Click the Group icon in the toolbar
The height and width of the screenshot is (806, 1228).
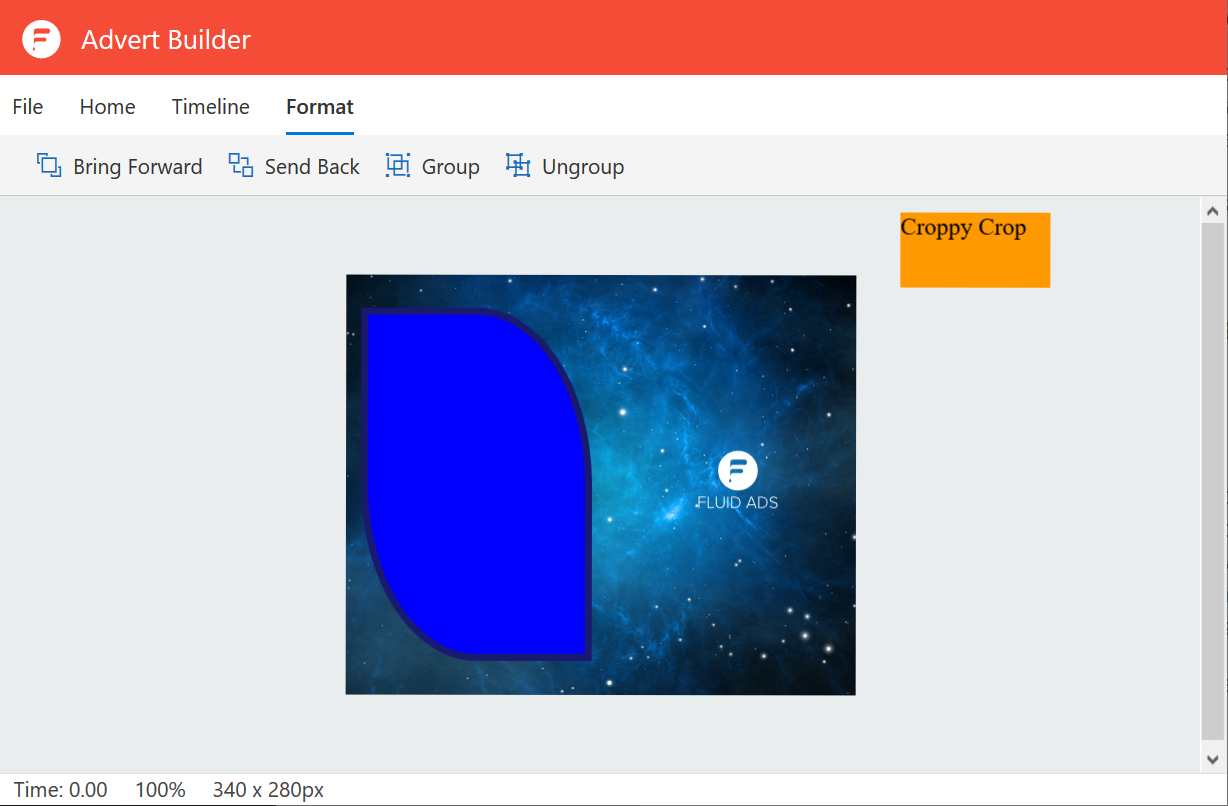398,166
